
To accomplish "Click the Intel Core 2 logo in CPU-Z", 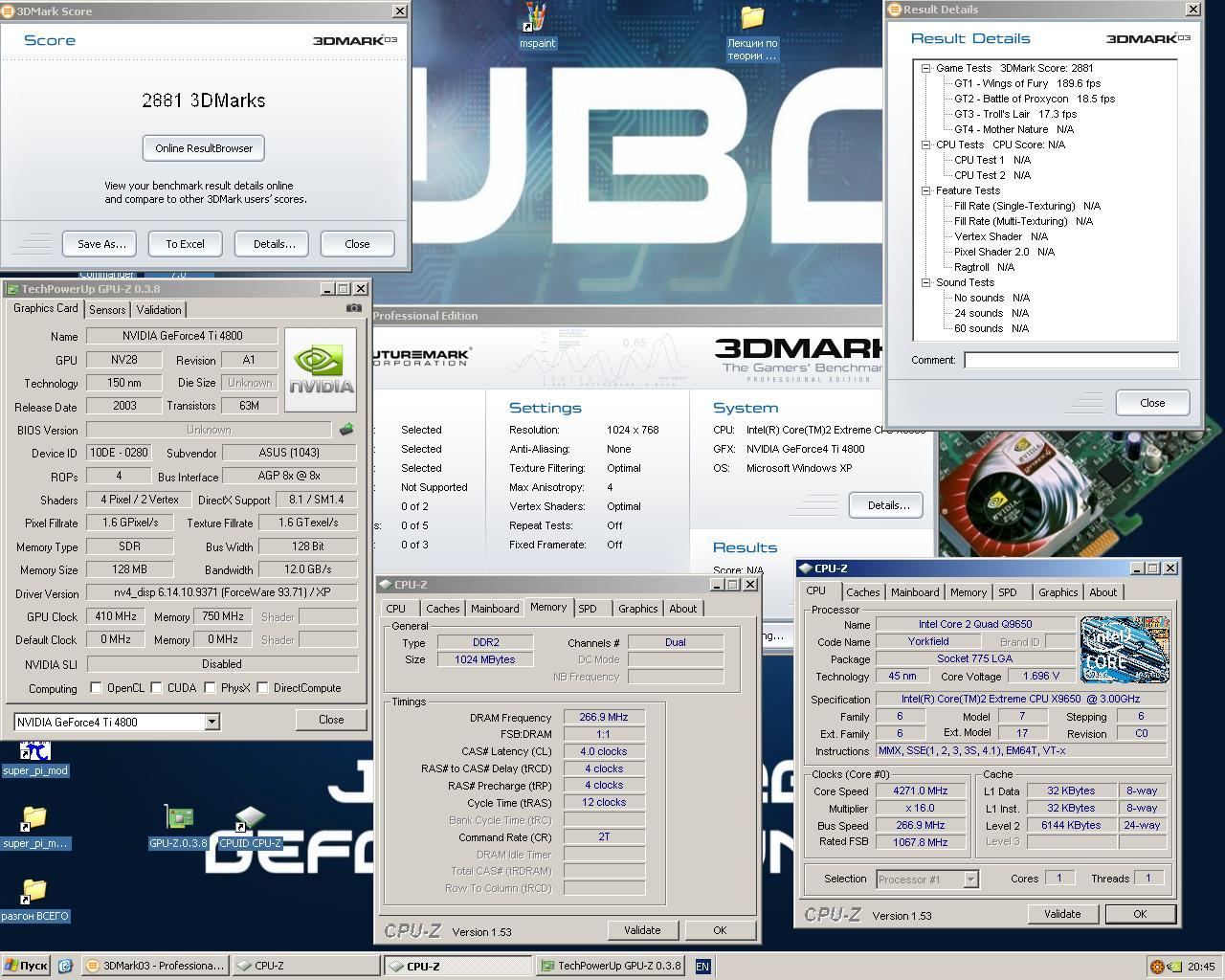I will 1125,649.
